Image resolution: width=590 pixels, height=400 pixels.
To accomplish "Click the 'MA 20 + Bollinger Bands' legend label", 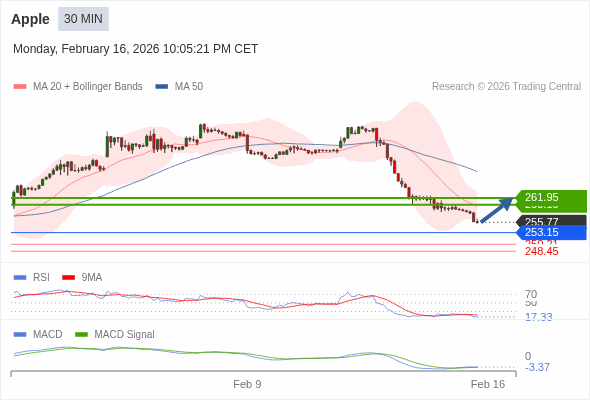I will coord(88,87).
